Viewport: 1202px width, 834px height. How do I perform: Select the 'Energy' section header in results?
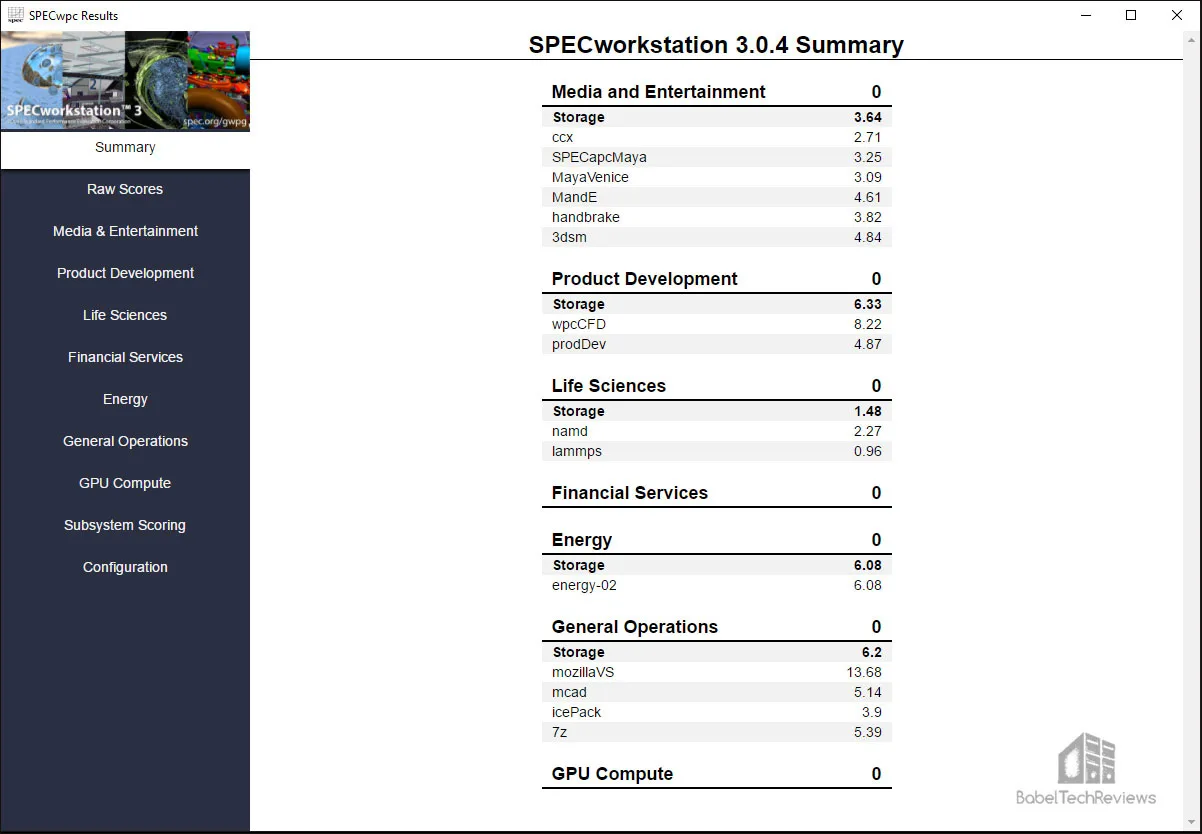581,540
